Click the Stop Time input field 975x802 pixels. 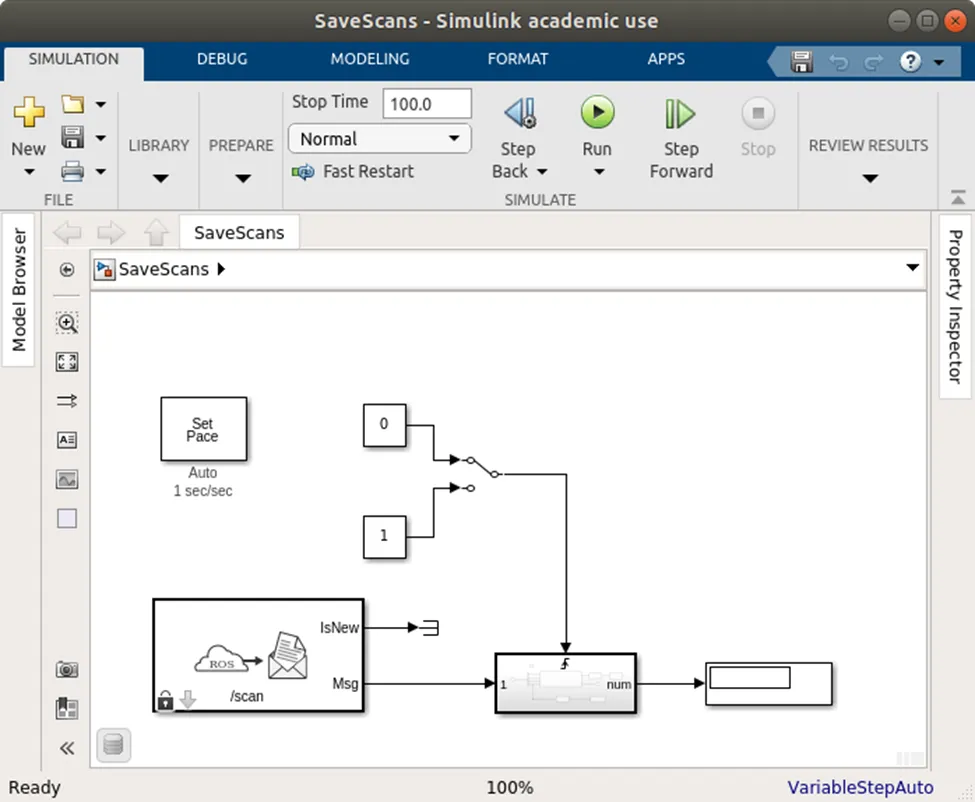click(x=427, y=103)
